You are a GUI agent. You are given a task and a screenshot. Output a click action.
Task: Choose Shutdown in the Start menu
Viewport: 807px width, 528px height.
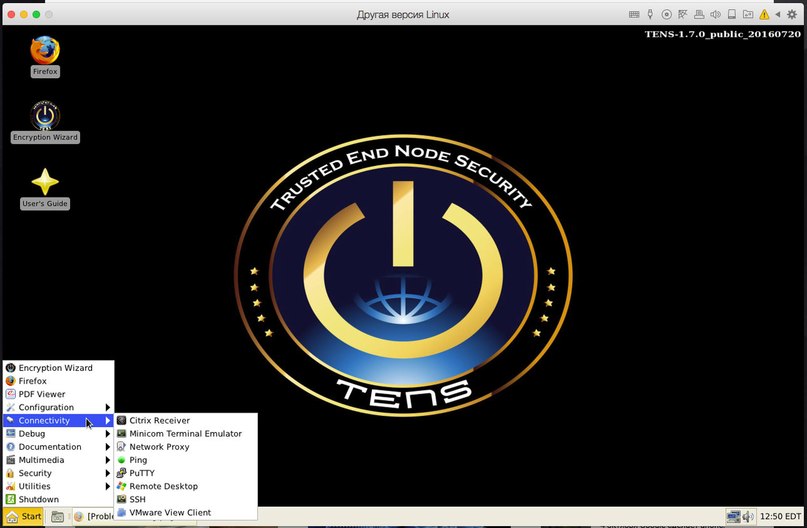click(x=58, y=499)
